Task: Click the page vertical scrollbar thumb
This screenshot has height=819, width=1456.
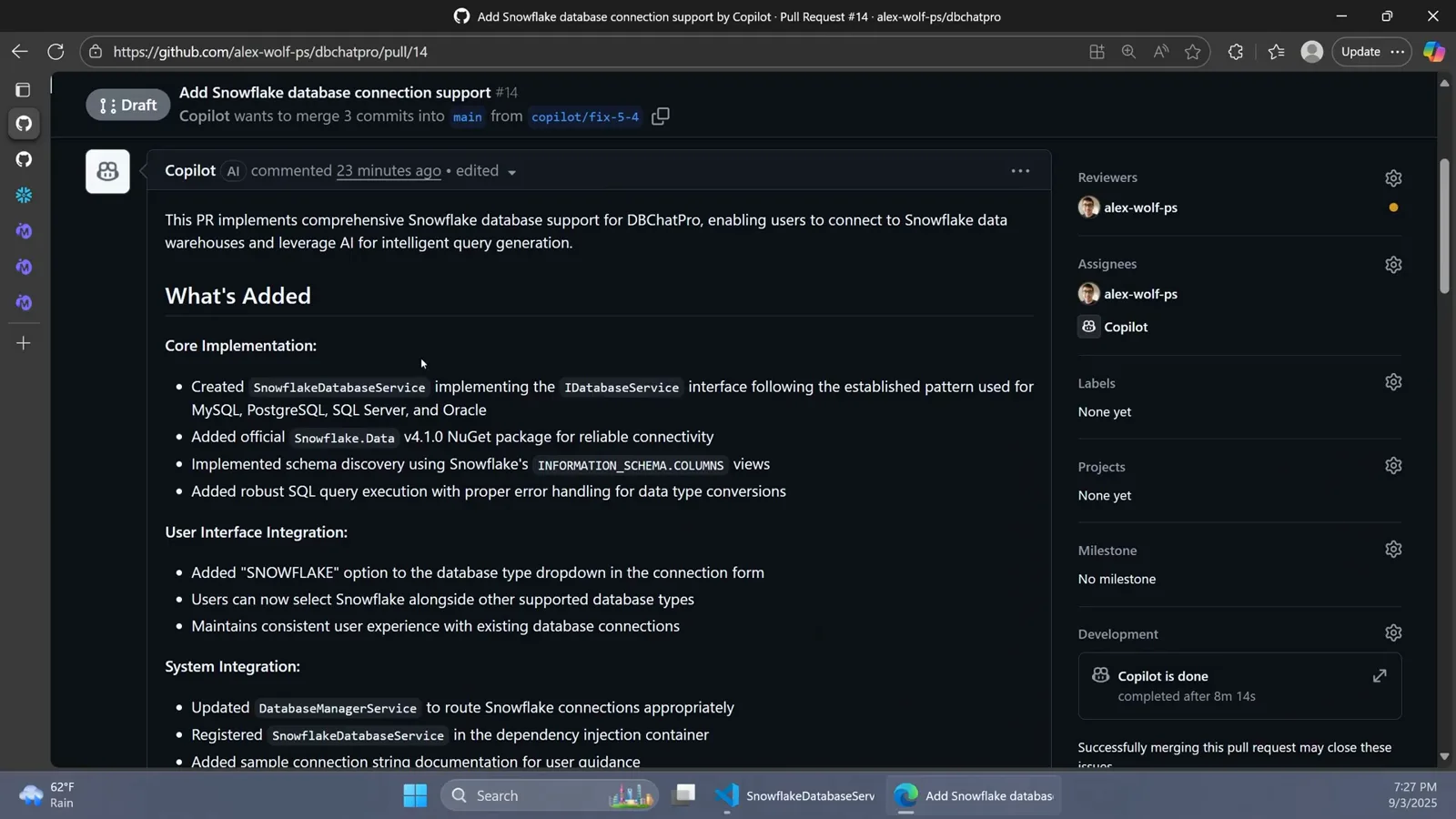Action: click(1444, 227)
